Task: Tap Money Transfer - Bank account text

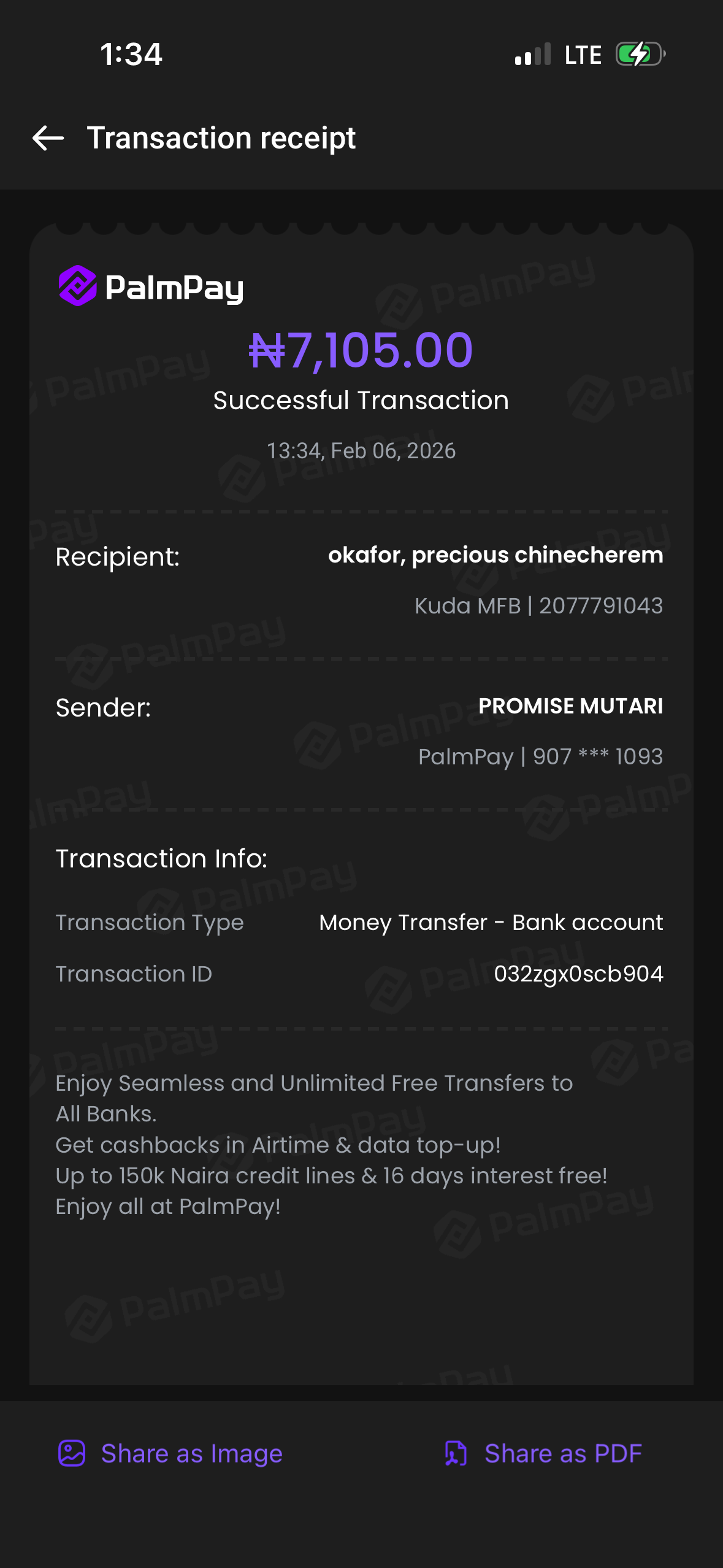Action: click(491, 923)
